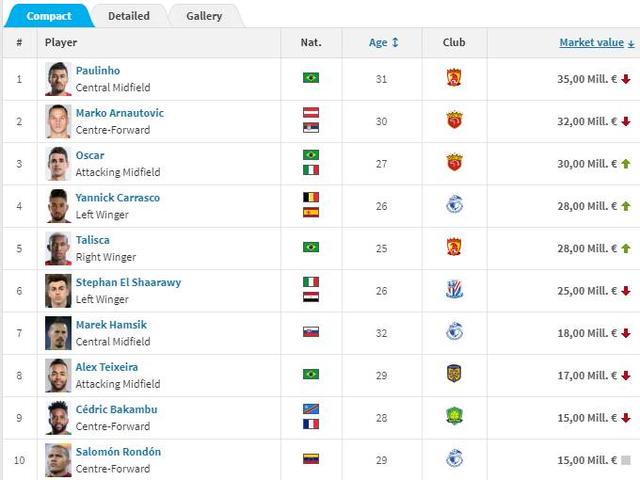Open Paulinho's player profile link
Viewport: 640px width, 480px height.
coord(98,71)
